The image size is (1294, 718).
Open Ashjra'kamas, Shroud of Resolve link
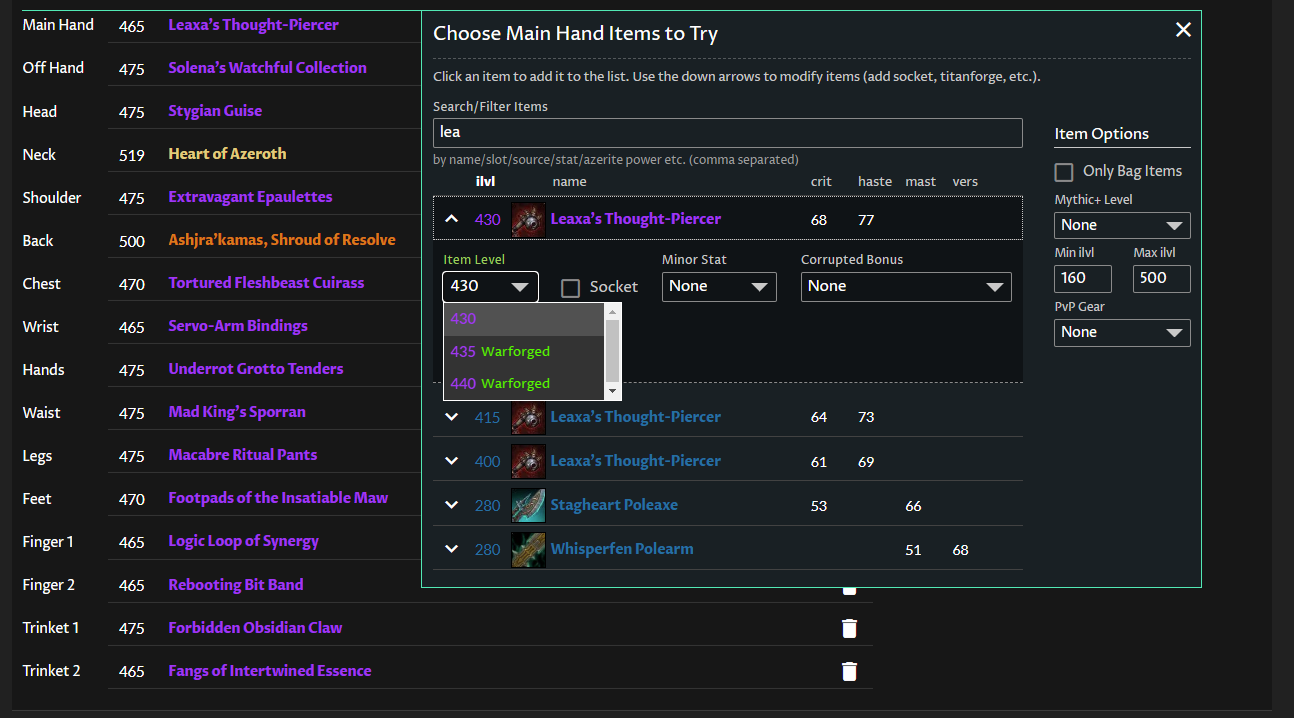tap(282, 240)
